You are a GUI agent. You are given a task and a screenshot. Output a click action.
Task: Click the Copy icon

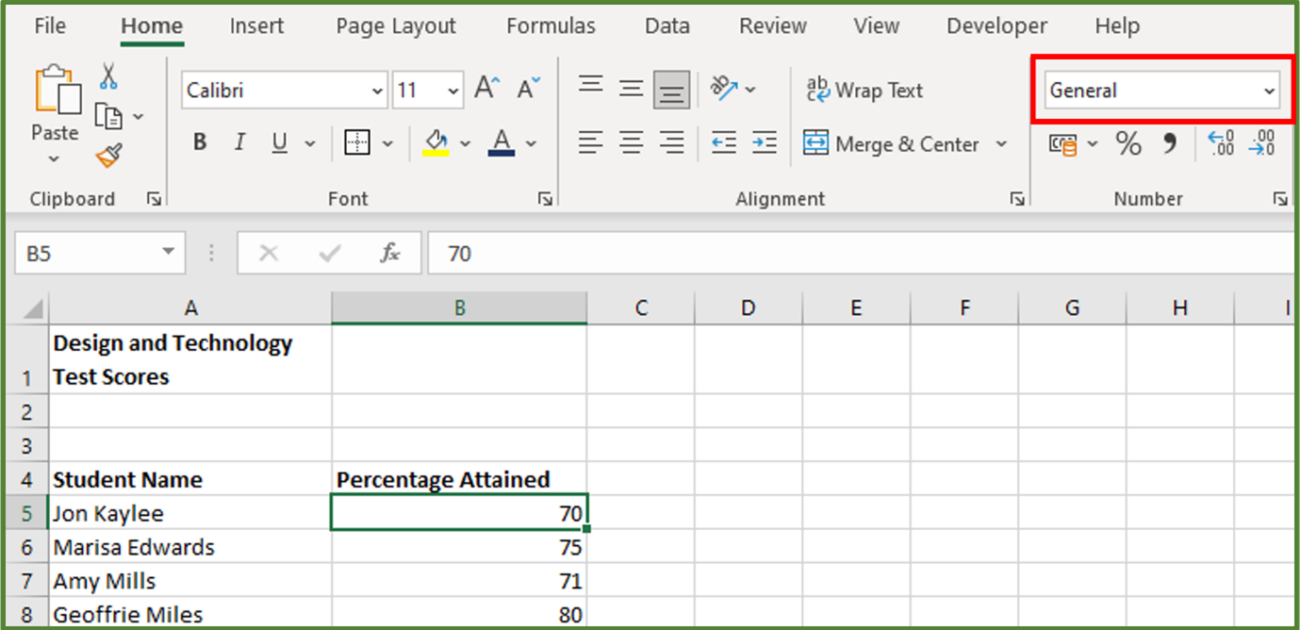point(108,116)
